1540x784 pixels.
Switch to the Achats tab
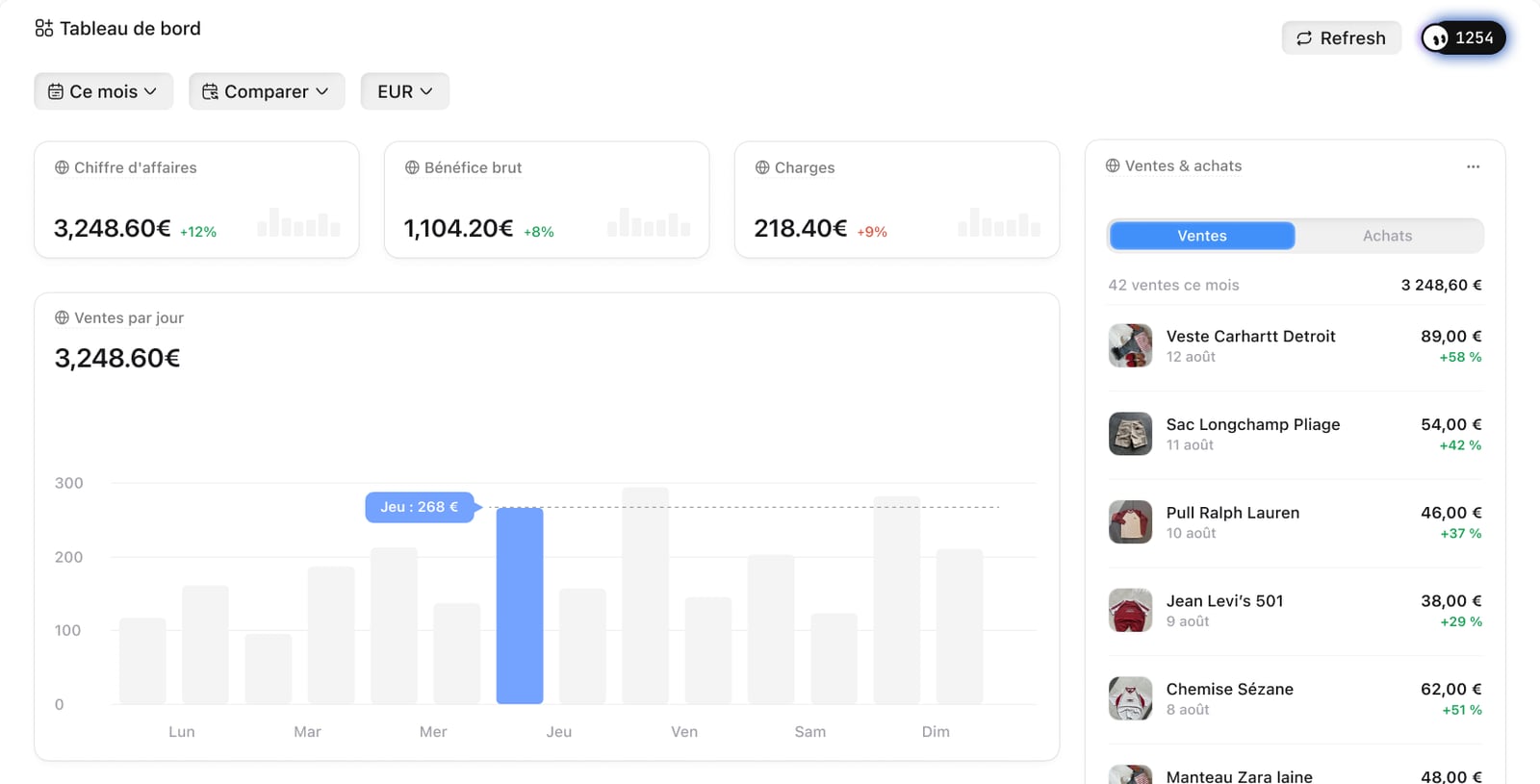click(x=1387, y=236)
